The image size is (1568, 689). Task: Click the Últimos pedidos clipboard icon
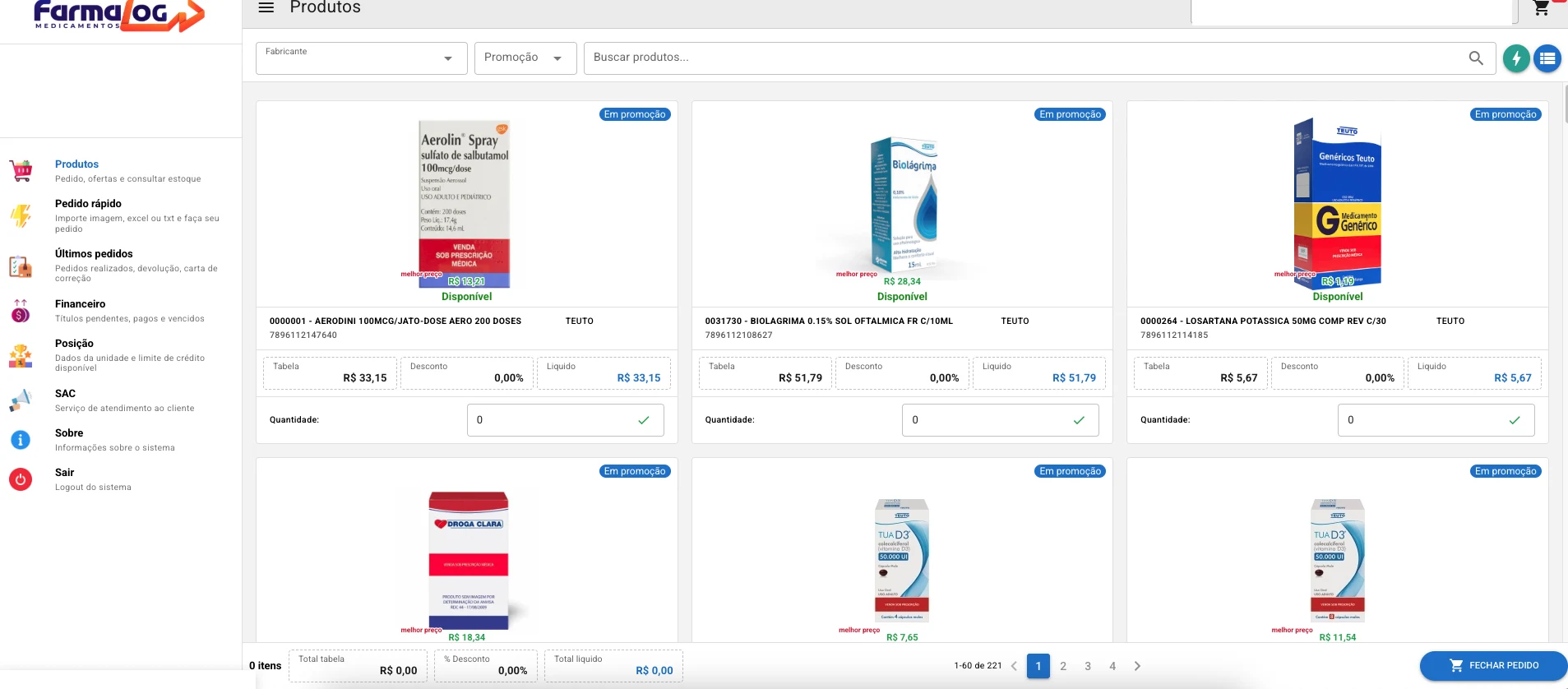(x=21, y=266)
